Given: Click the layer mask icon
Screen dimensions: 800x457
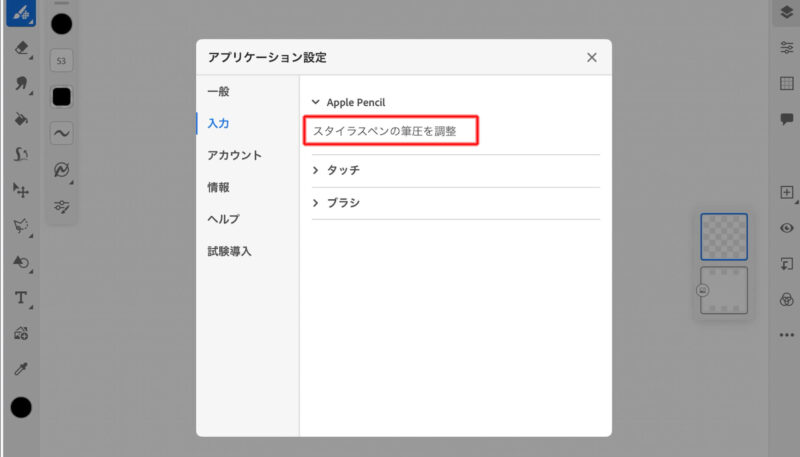Looking at the screenshot, I should pyautogui.click(x=787, y=264).
